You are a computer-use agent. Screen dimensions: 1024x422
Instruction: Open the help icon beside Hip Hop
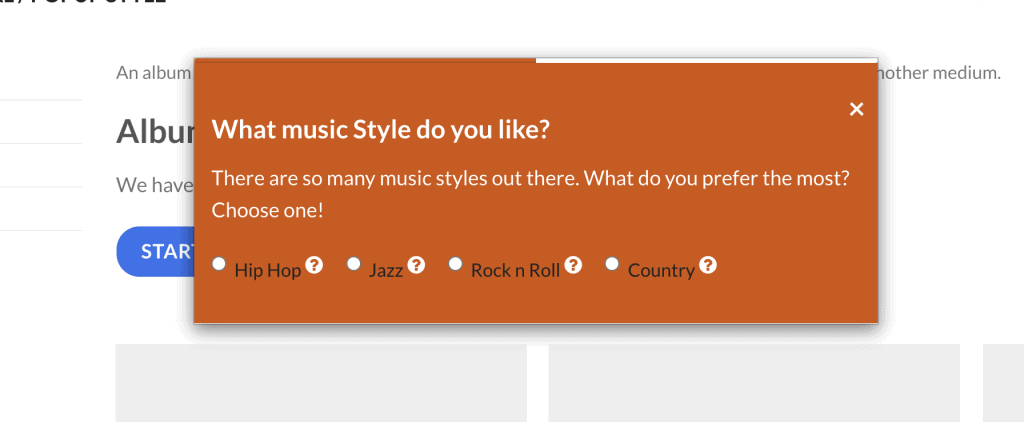pyautogui.click(x=314, y=265)
